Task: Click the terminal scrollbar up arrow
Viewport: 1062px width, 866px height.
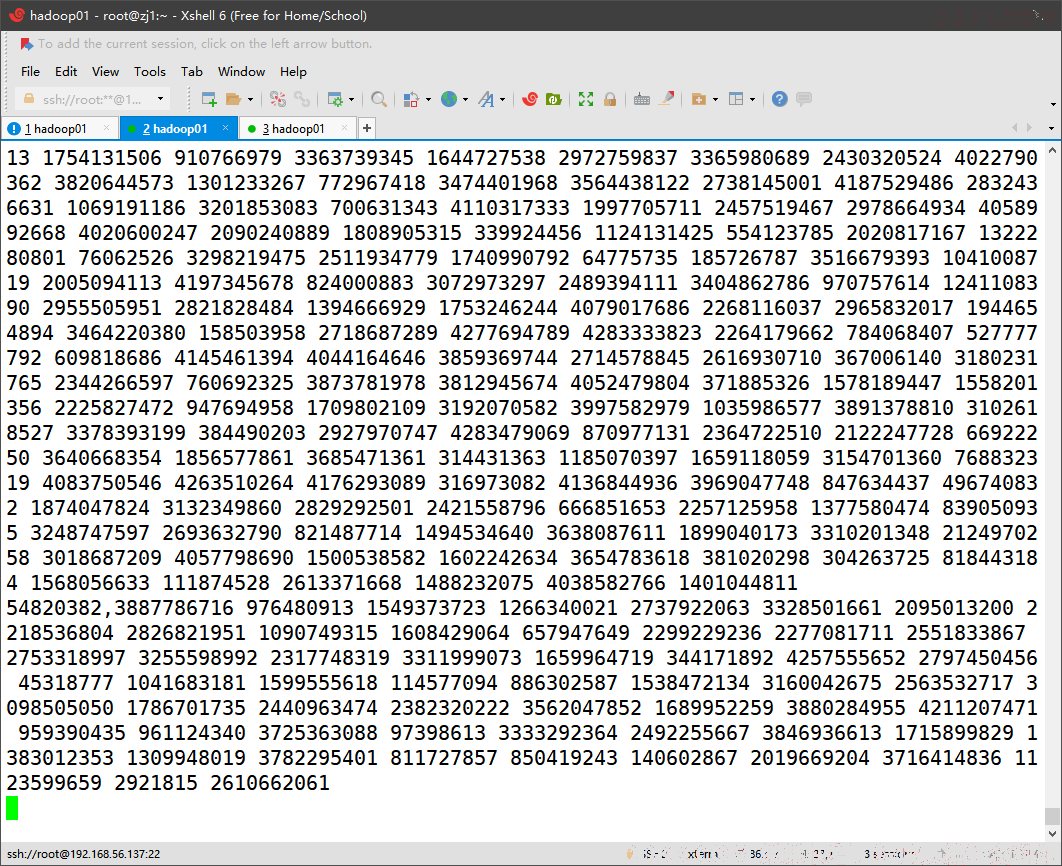Action: 1053,150
